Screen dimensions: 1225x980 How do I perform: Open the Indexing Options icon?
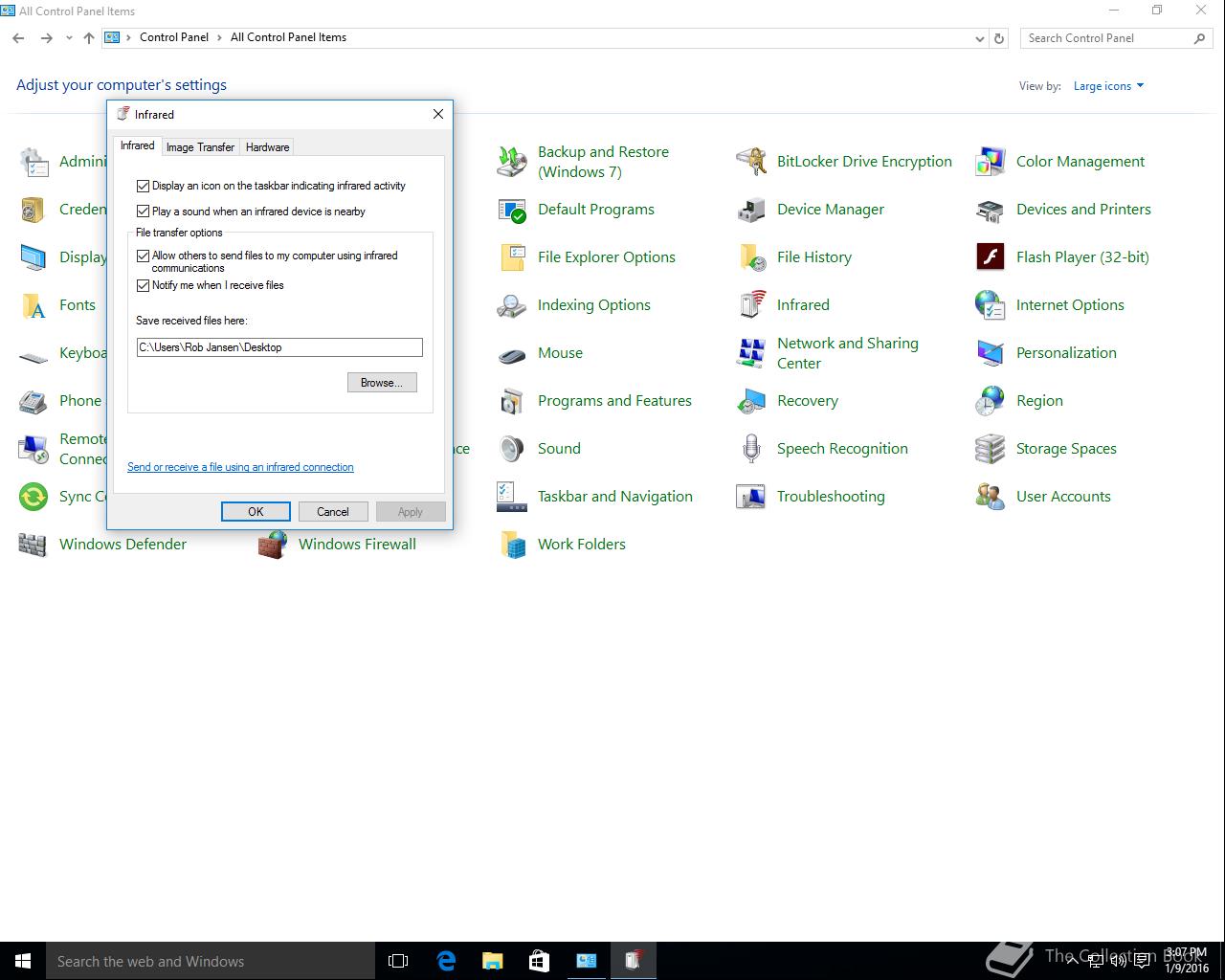[x=512, y=305]
